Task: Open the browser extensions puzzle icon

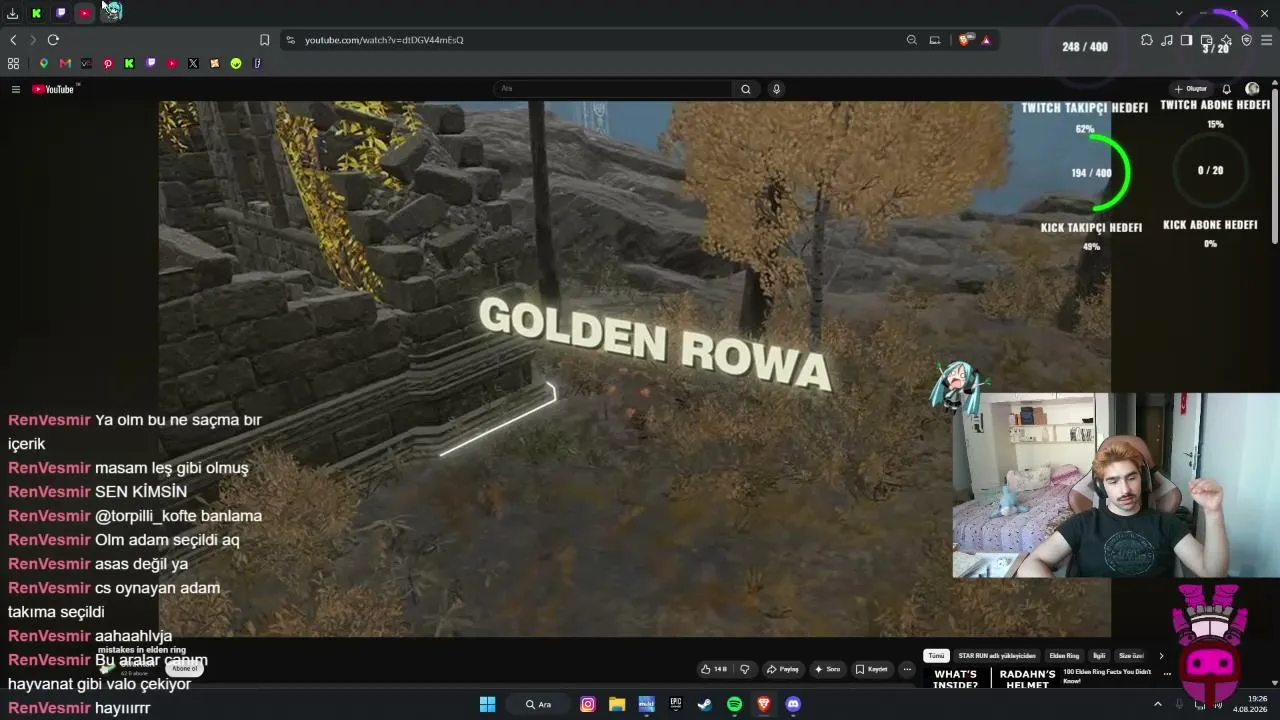Action: coord(1147,40)
